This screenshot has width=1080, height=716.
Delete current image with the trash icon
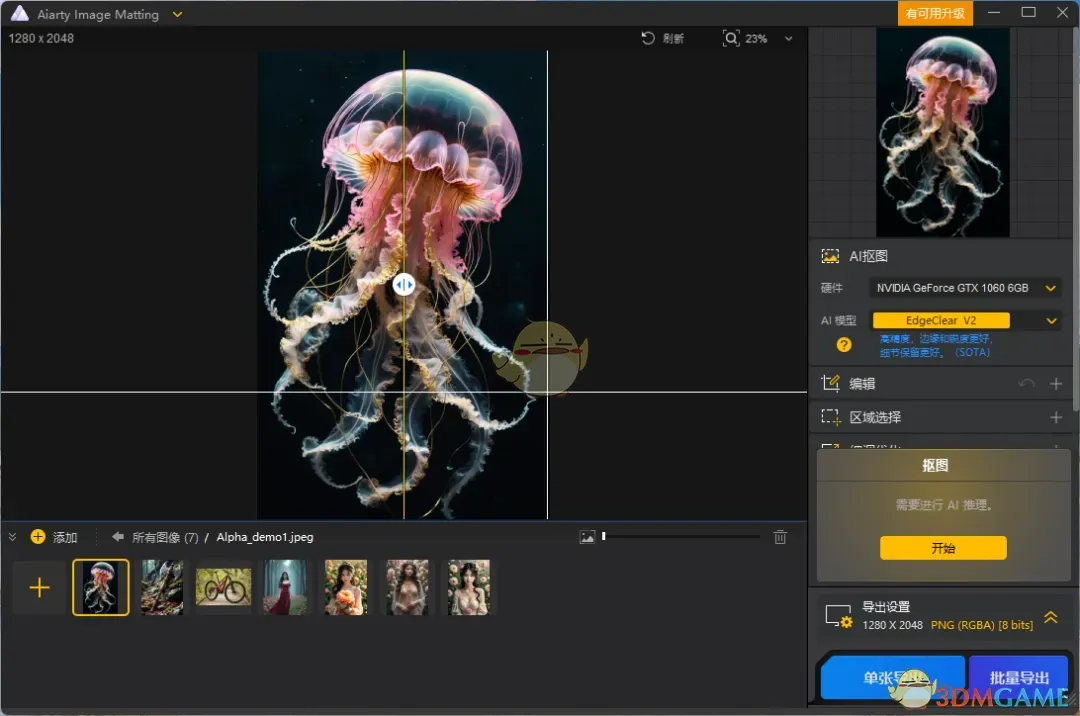point(780,537)
